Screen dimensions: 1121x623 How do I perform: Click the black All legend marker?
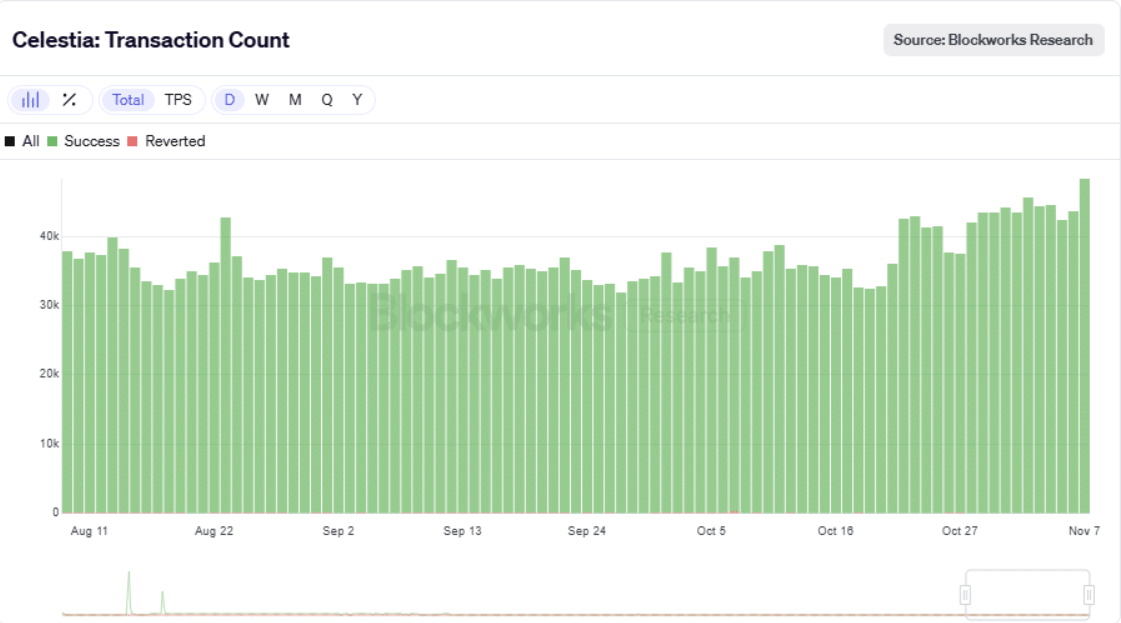pyautogui.click(x=10, y=142)
